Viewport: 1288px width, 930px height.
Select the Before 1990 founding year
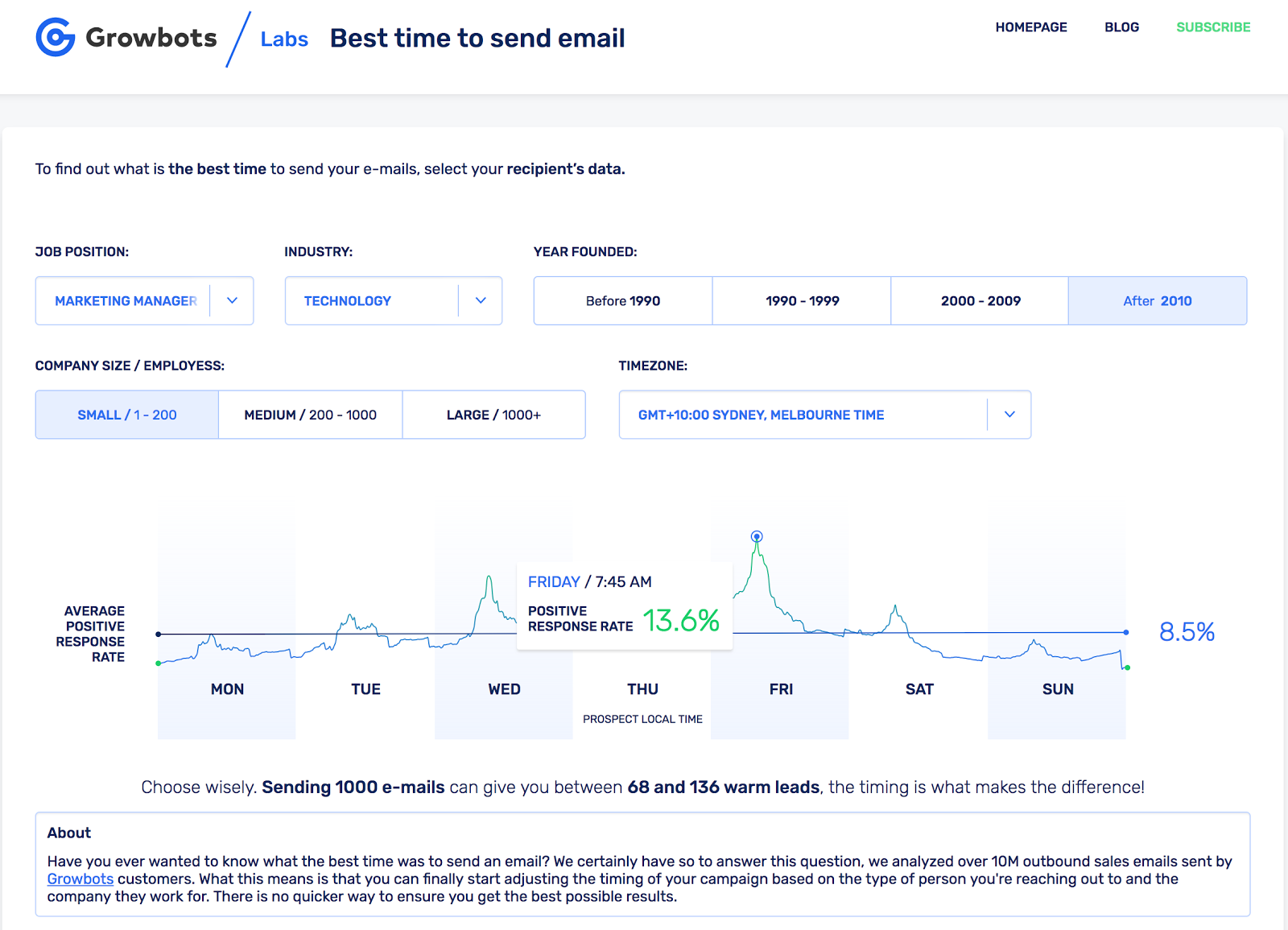tap(623, 301)
